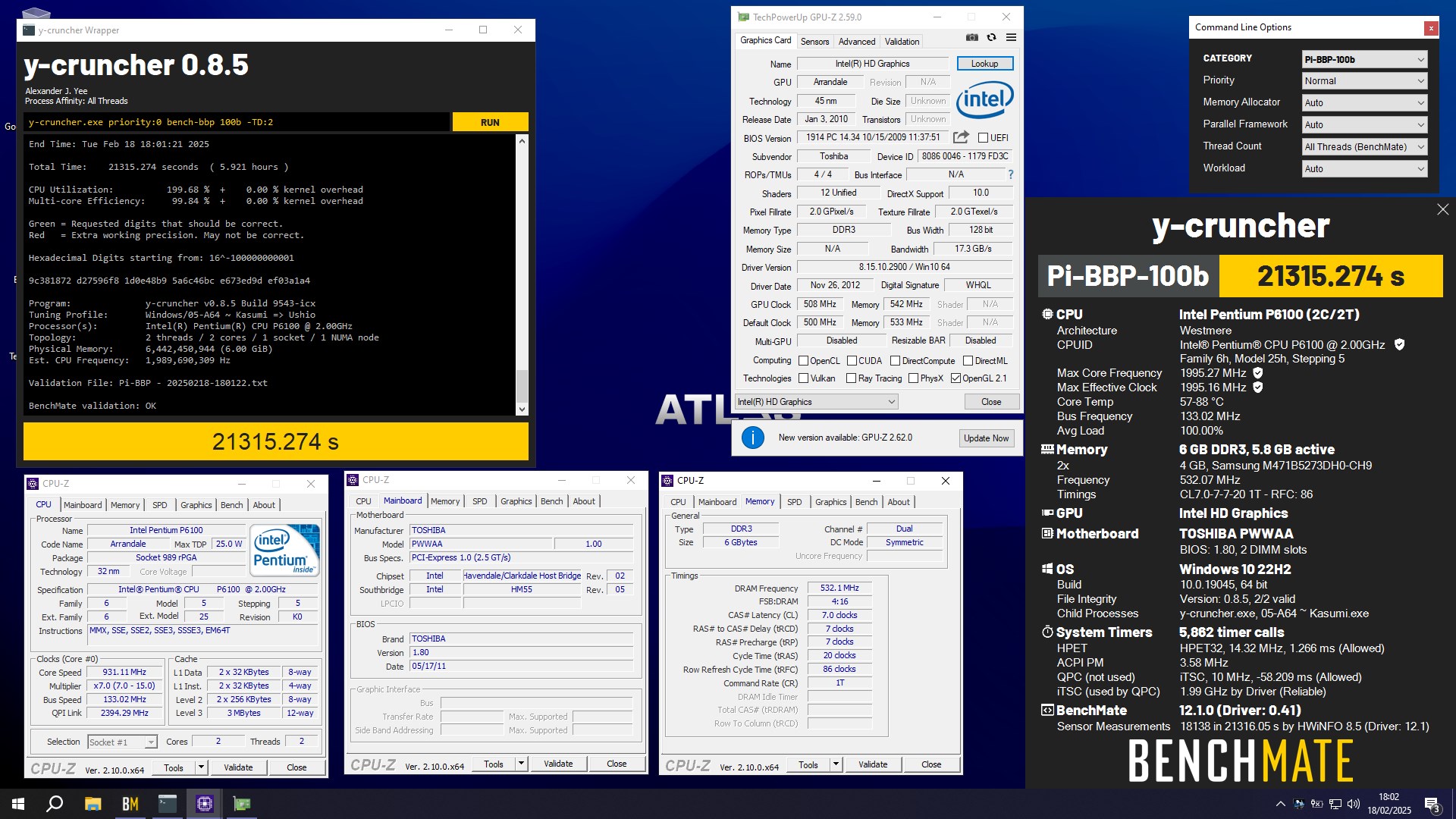
Task: Open the CATEGORY dropdown showing Pi-BBP-100b
Action: [x=1364, y=59]
